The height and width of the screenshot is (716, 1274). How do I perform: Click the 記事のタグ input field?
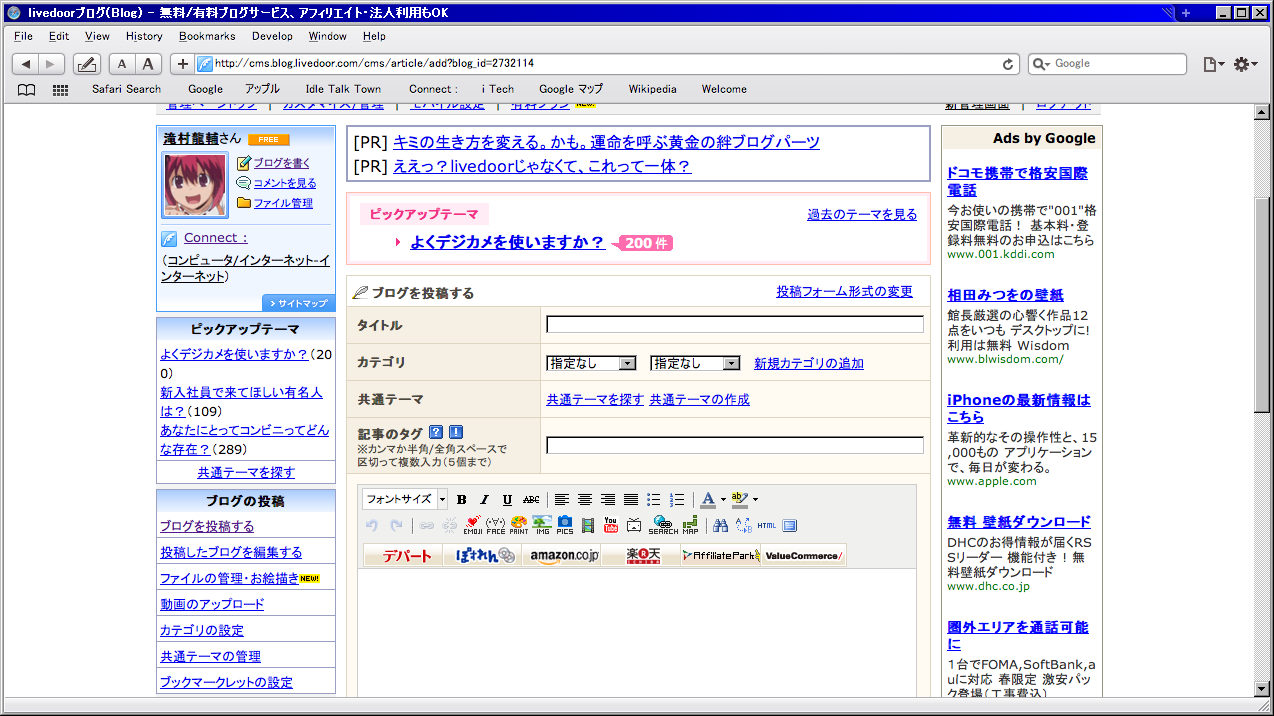[x=735, y=445]
